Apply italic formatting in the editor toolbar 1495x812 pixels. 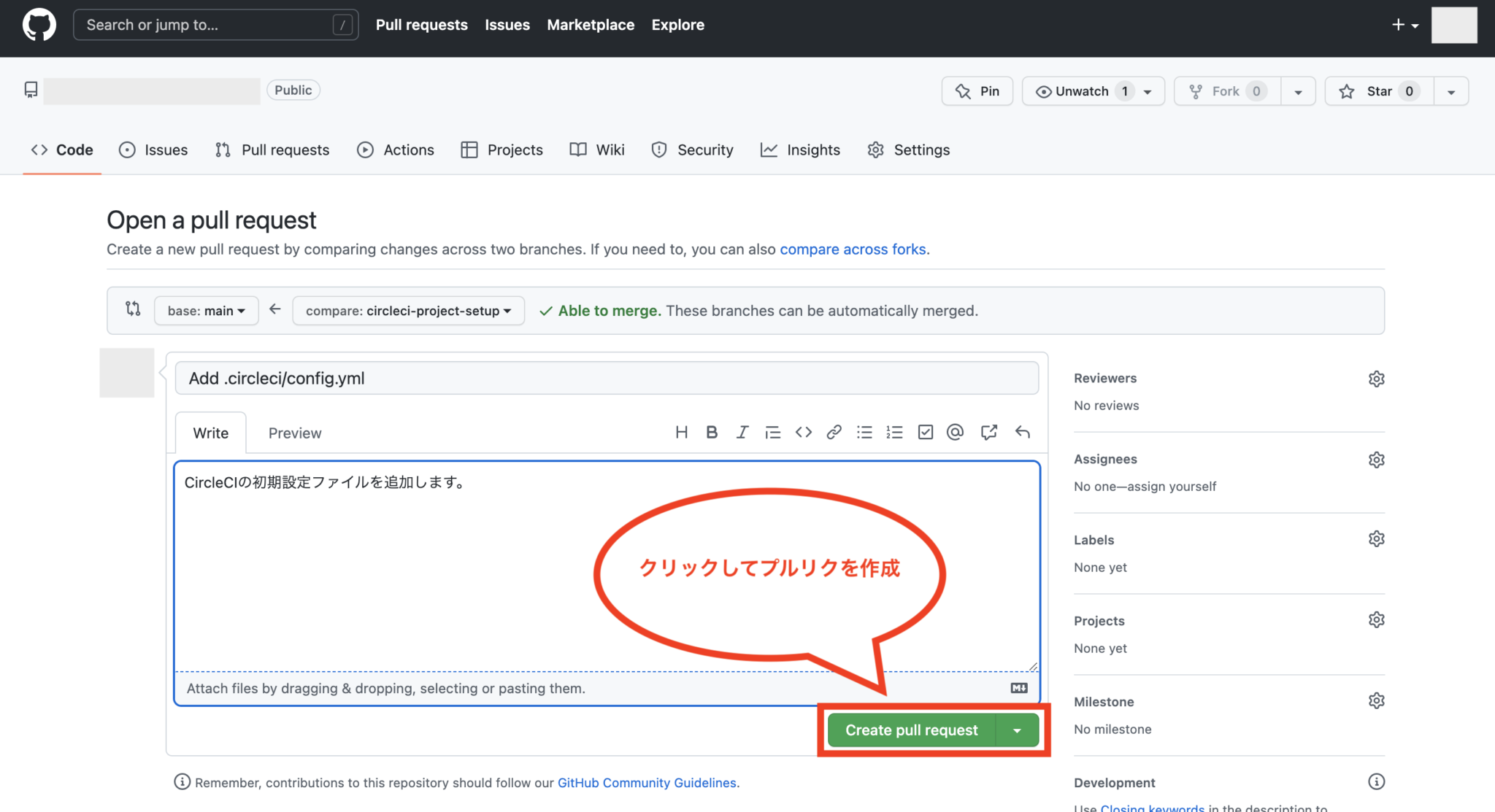[x=742, y=432]
